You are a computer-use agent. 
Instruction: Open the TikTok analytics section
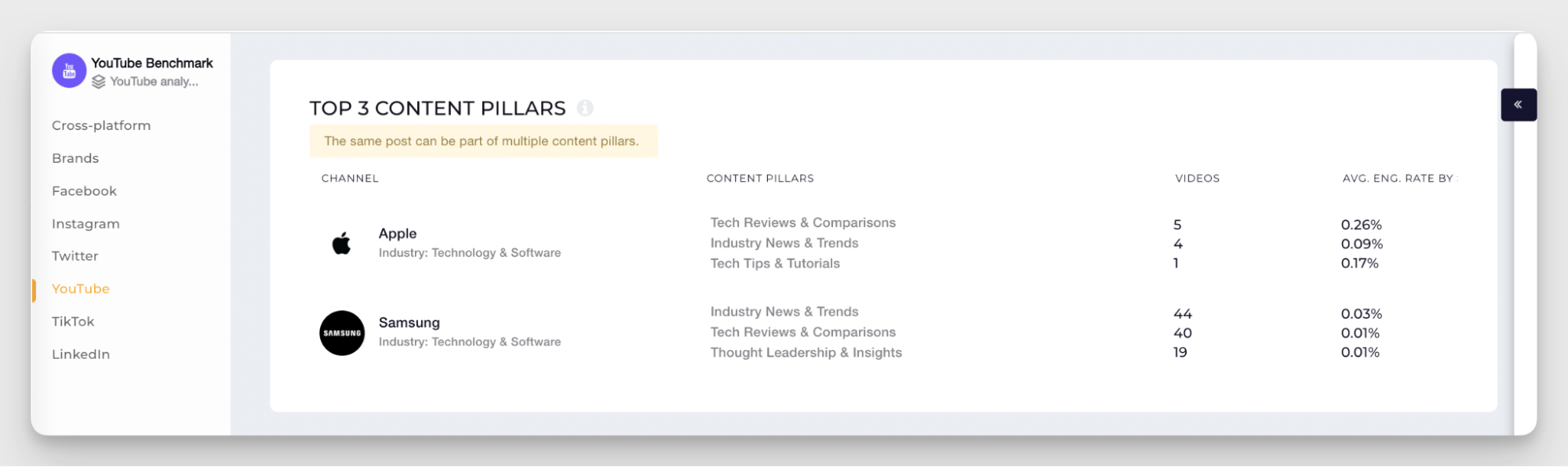coord(73,321)
